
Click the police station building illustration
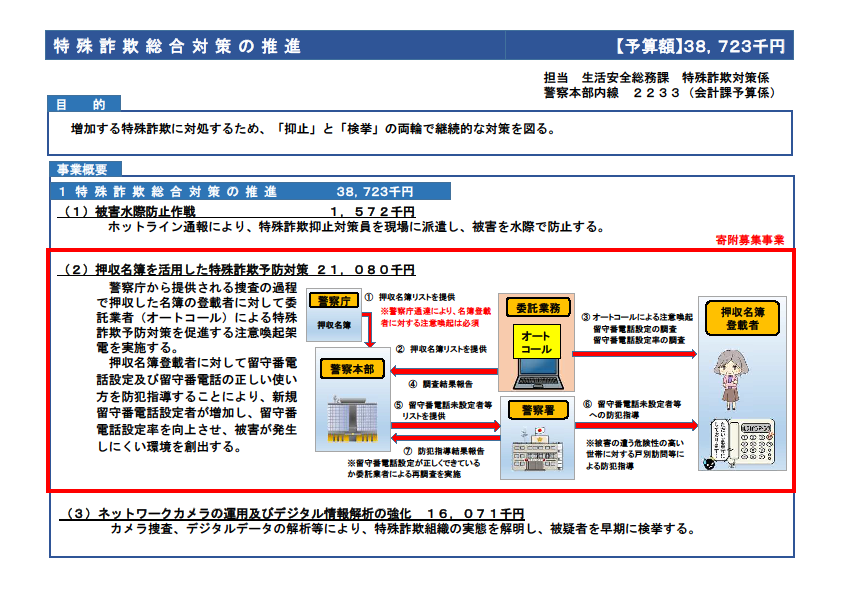(x=539, y=442)
